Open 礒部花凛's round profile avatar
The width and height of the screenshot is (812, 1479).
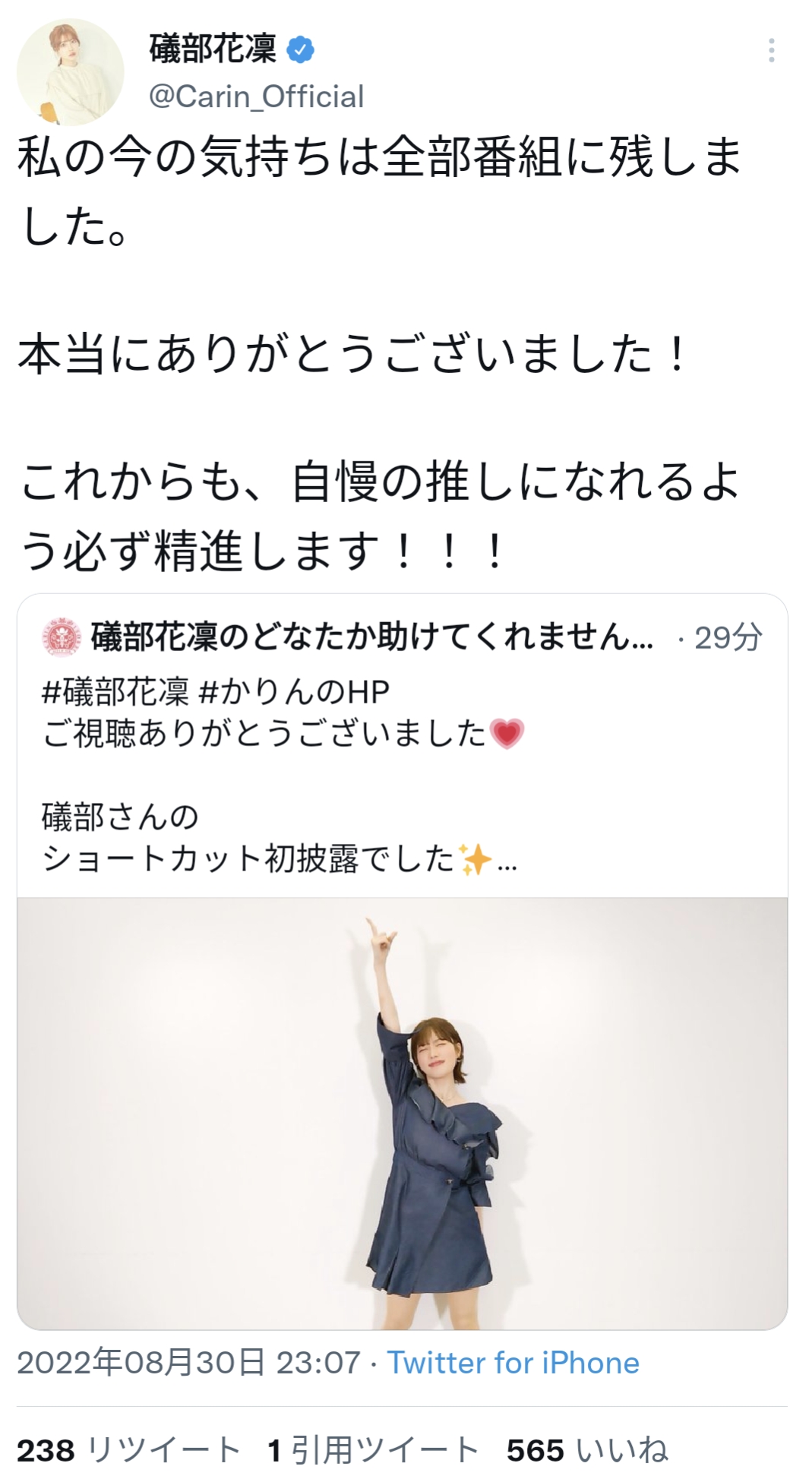(70, 72)
